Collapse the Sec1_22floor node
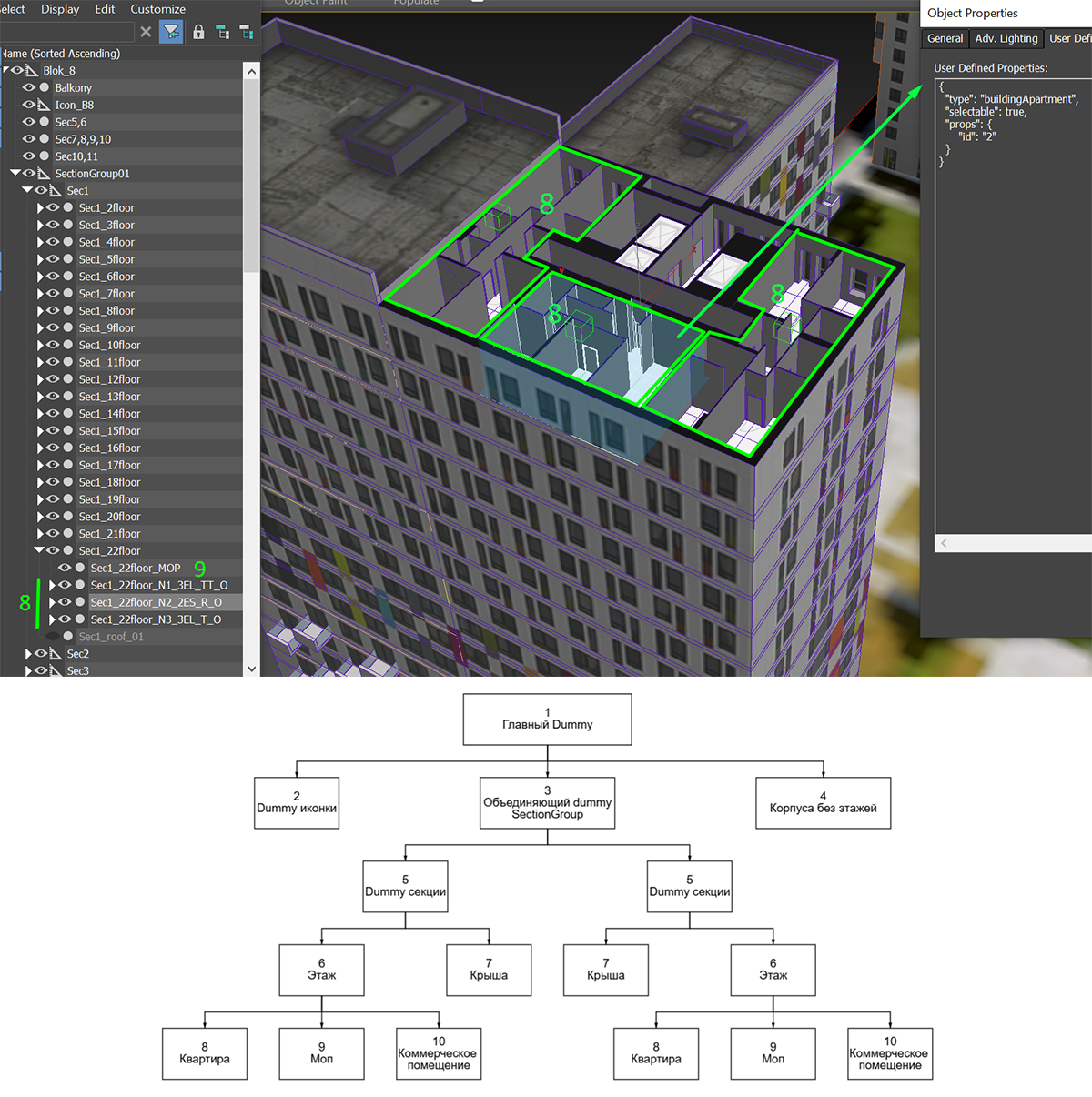 point(39,550)
